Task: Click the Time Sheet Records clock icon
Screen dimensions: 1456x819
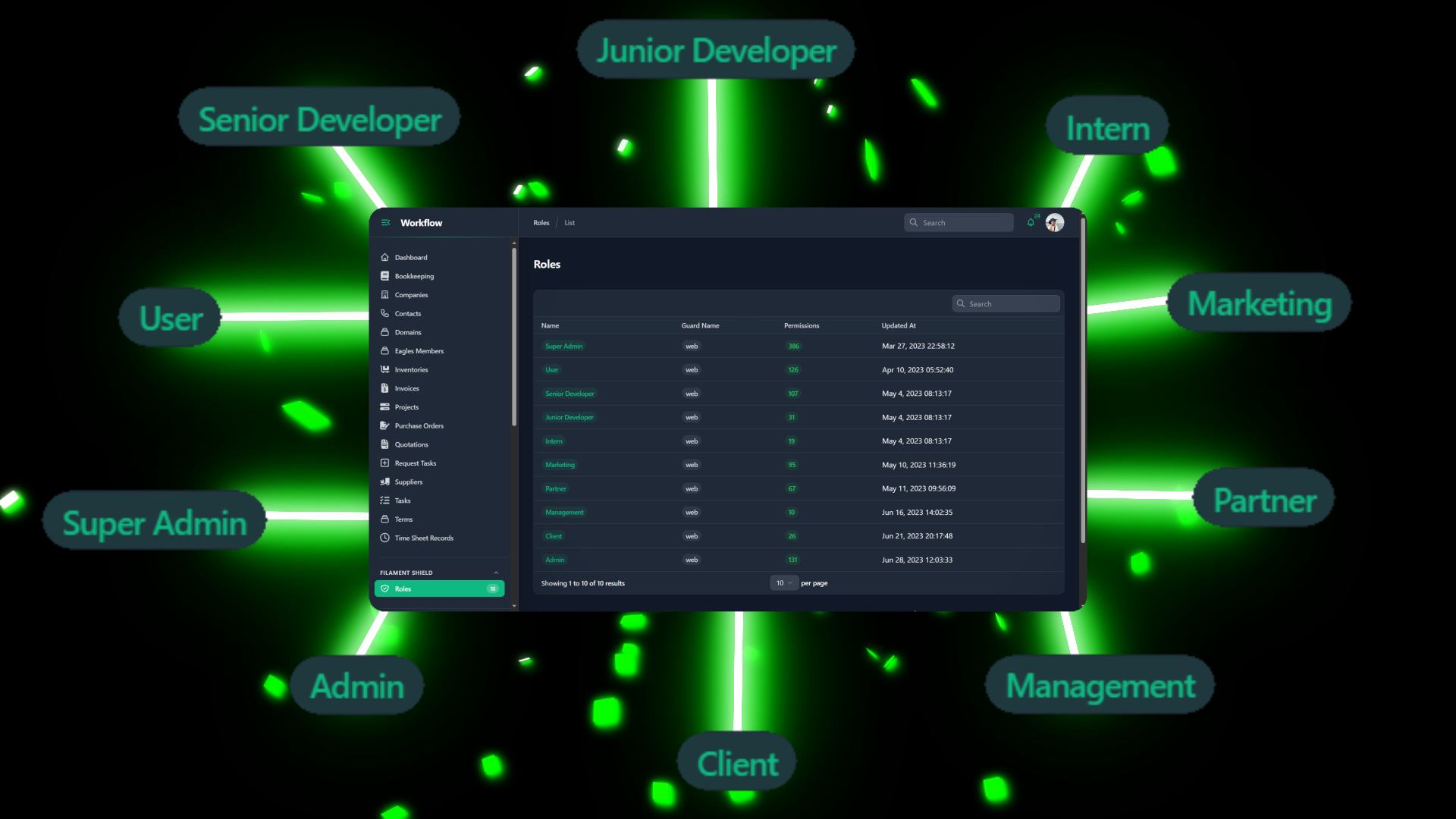Action: 384,538
